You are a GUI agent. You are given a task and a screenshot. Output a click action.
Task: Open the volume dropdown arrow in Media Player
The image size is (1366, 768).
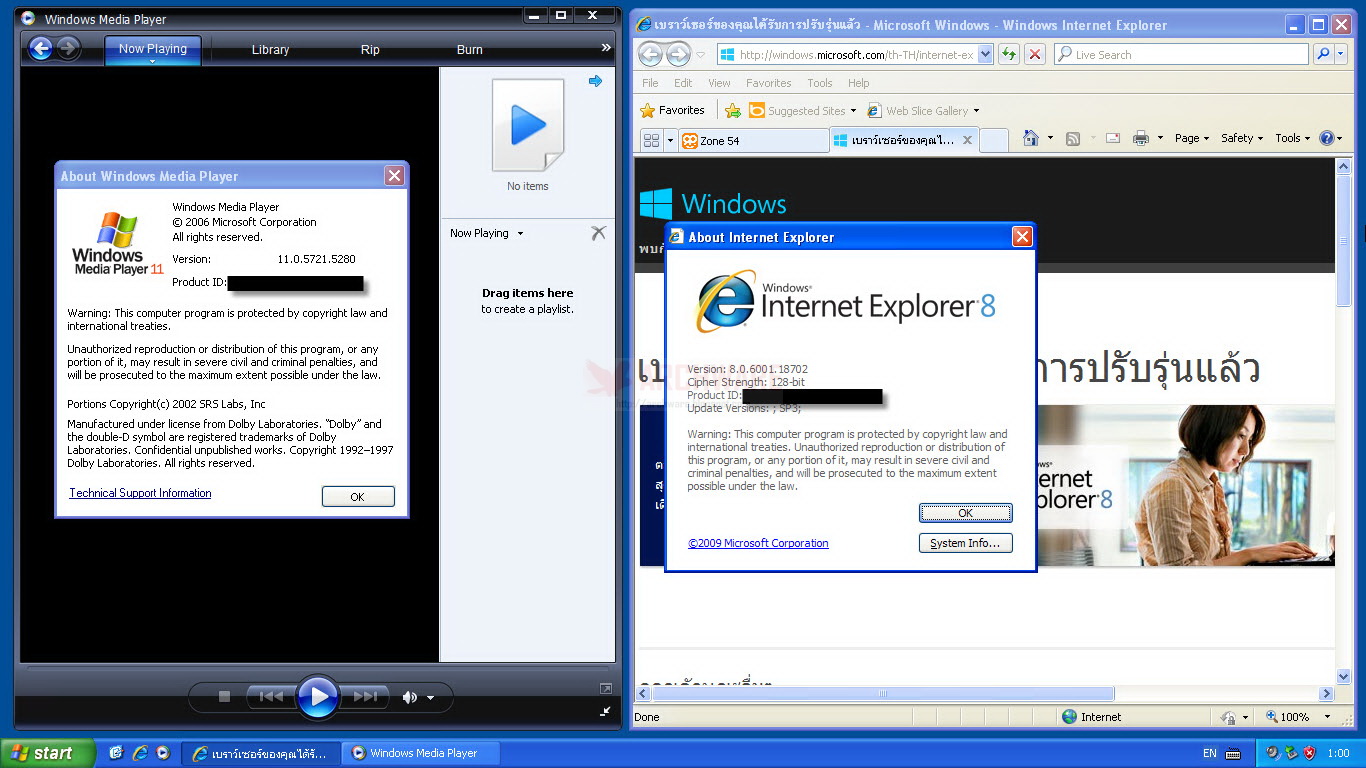(x=431, y=698)
